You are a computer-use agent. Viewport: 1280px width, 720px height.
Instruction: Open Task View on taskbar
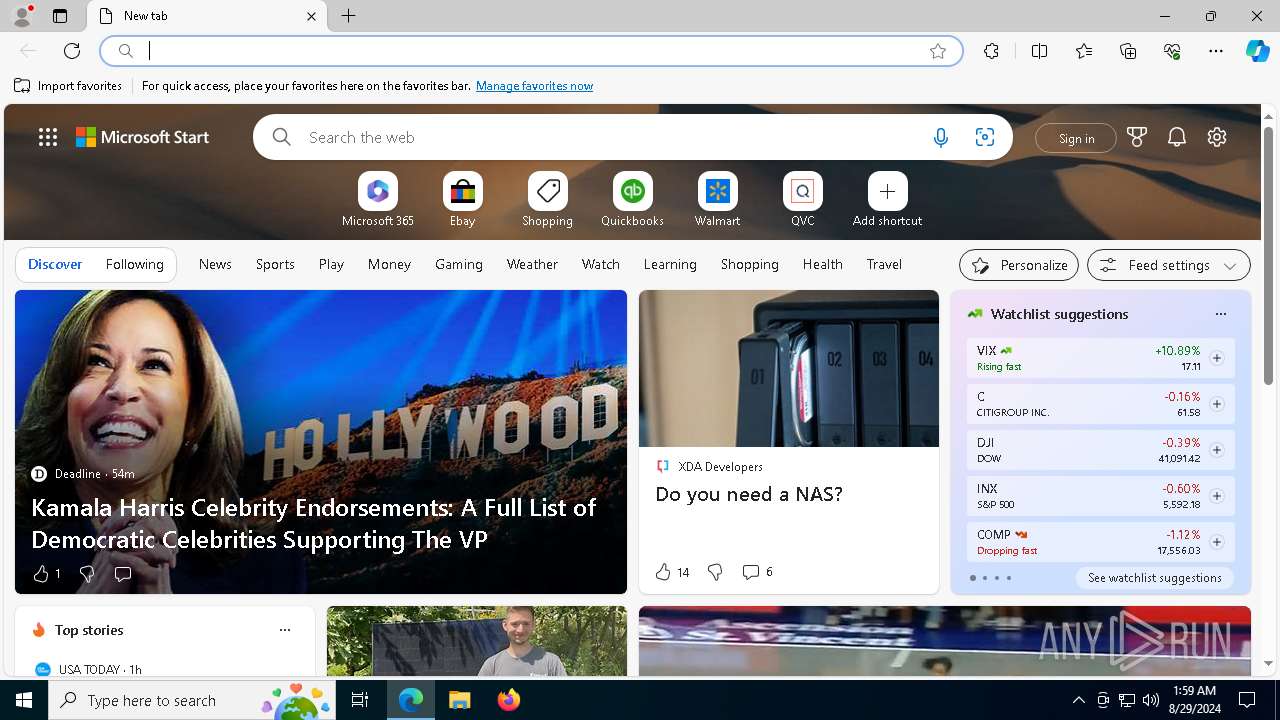(360, 700)
